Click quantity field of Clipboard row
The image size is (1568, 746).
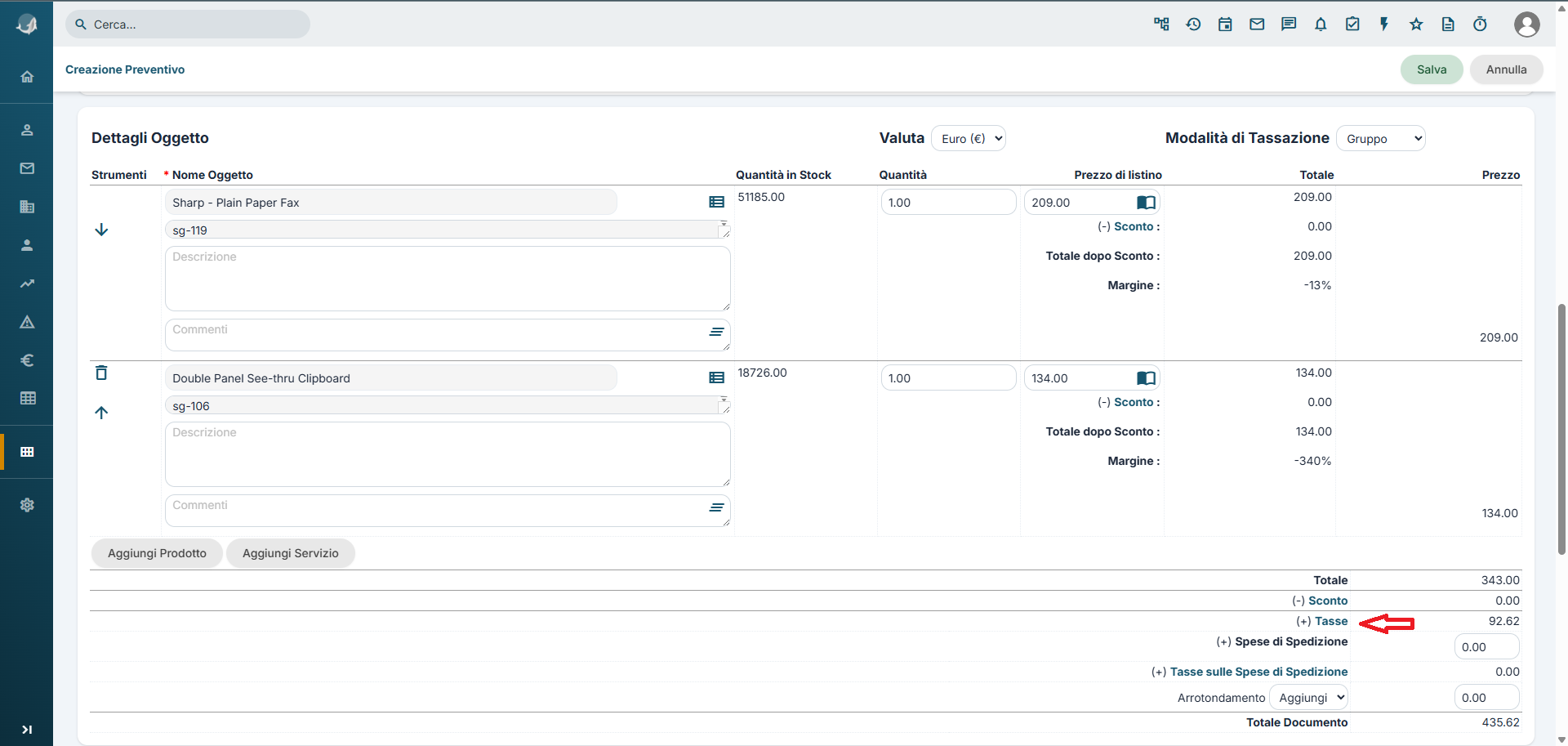coord(948,377)
